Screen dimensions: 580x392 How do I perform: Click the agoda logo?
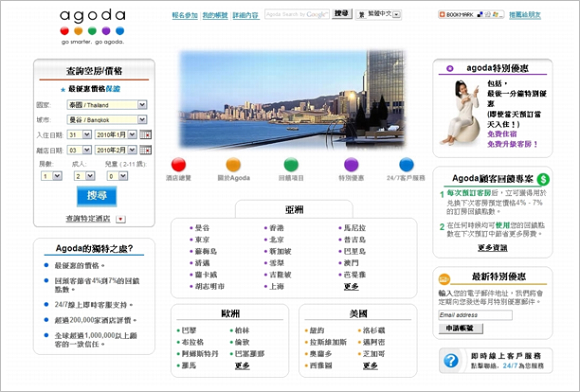(92, 27)
